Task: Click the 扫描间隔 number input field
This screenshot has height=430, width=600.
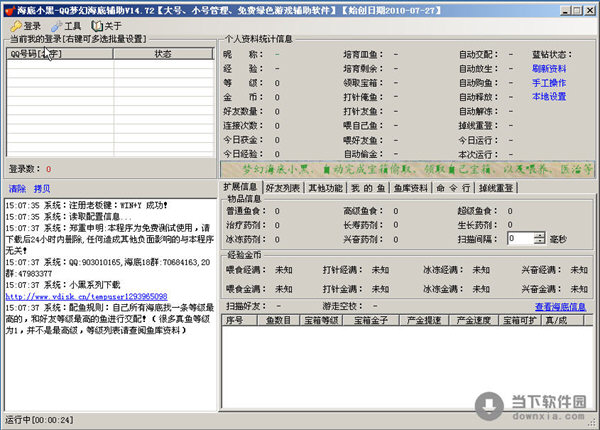Action: (520, 239)
